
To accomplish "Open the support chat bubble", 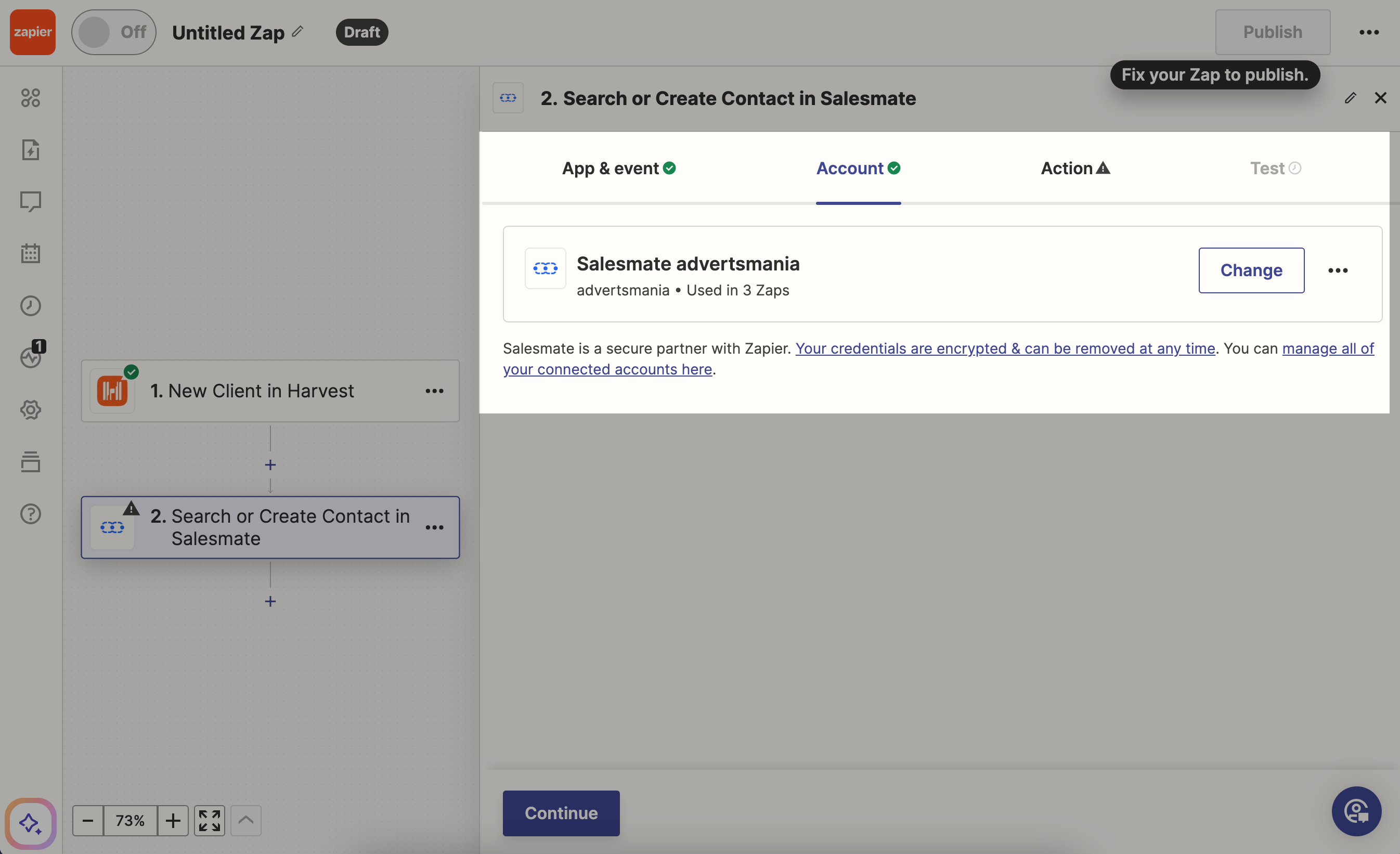I will click(1357, 811).
